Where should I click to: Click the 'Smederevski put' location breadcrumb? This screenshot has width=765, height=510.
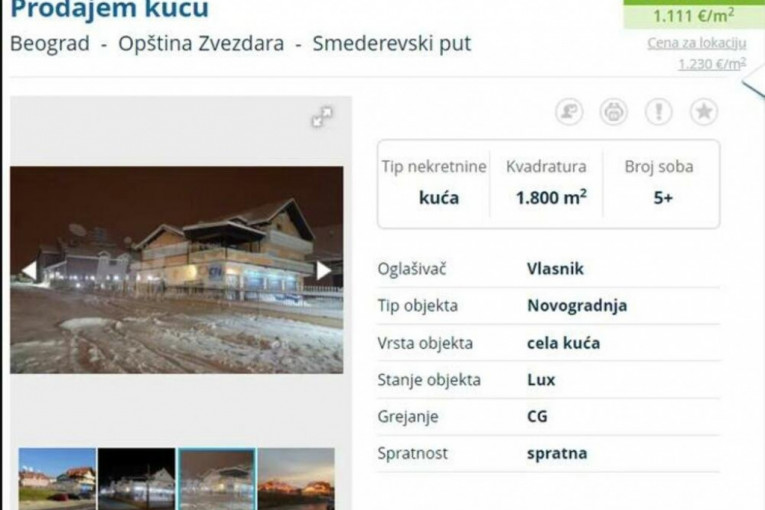click(x=392, y=43)
